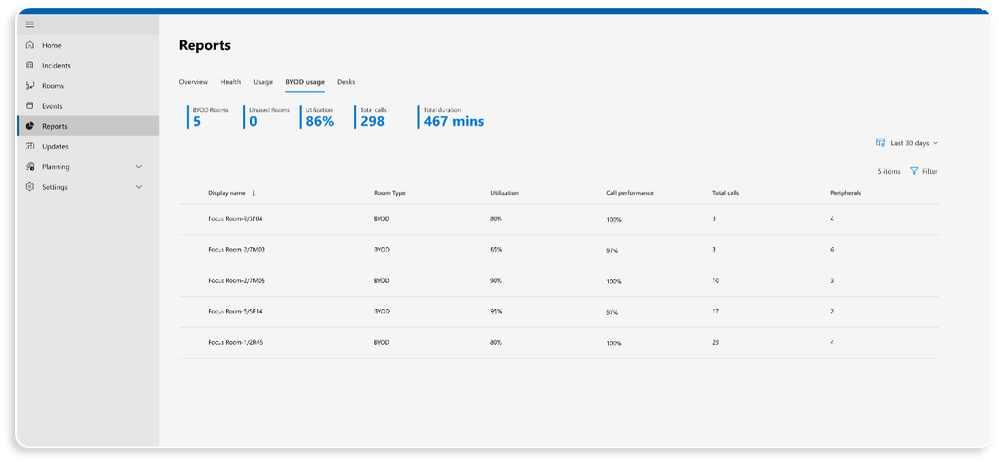Click the Unused Rooms 0 summary stat
This screenshot has width=999, height=463.
tap(267, 117)
